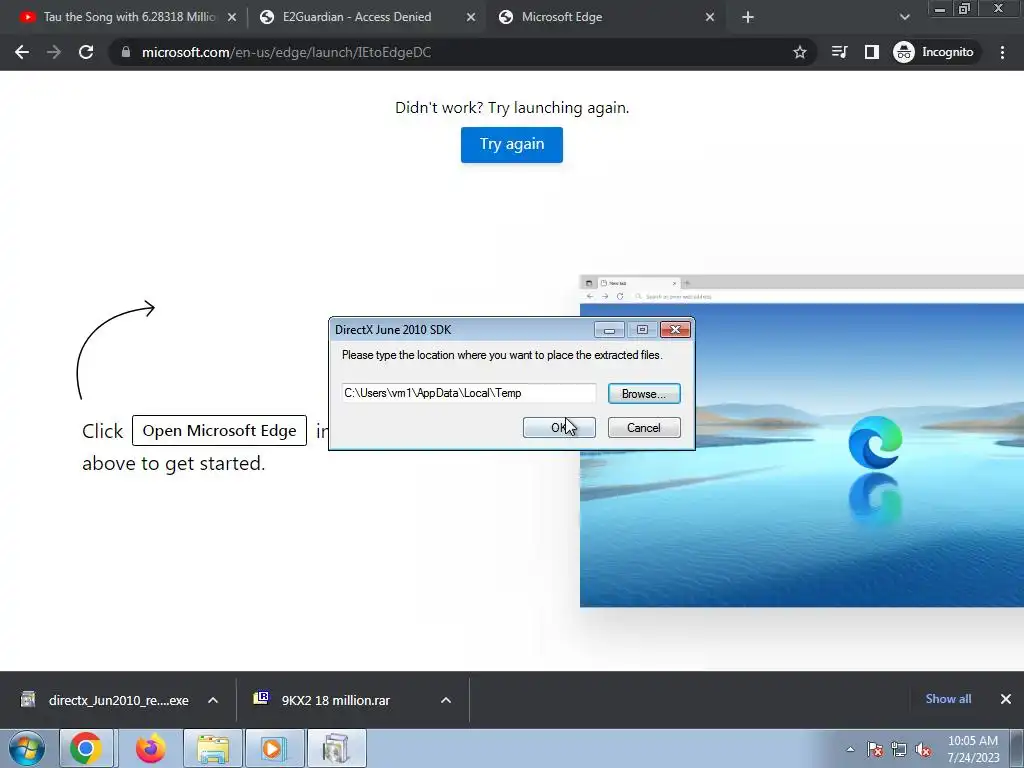Open Windows Explorer from the taskbar
This screenshot has height=768, width=1024.
(x=213, y=748)
